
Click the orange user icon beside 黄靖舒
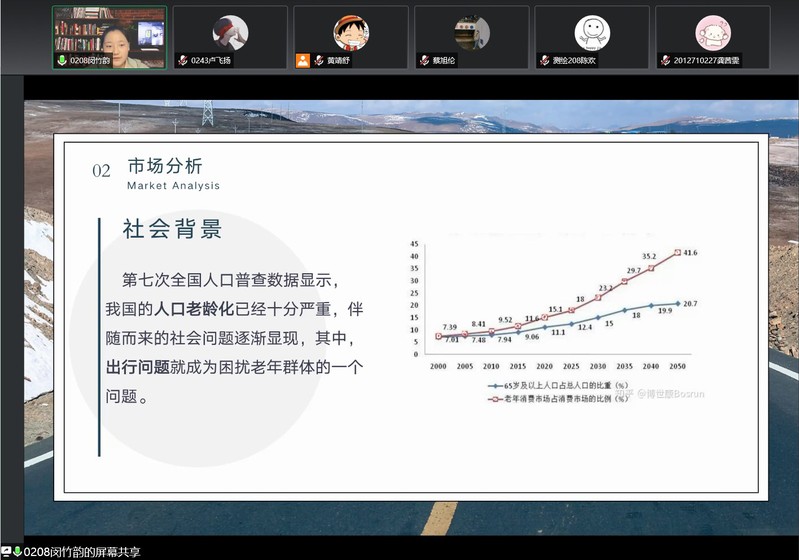tap(303, 60)
